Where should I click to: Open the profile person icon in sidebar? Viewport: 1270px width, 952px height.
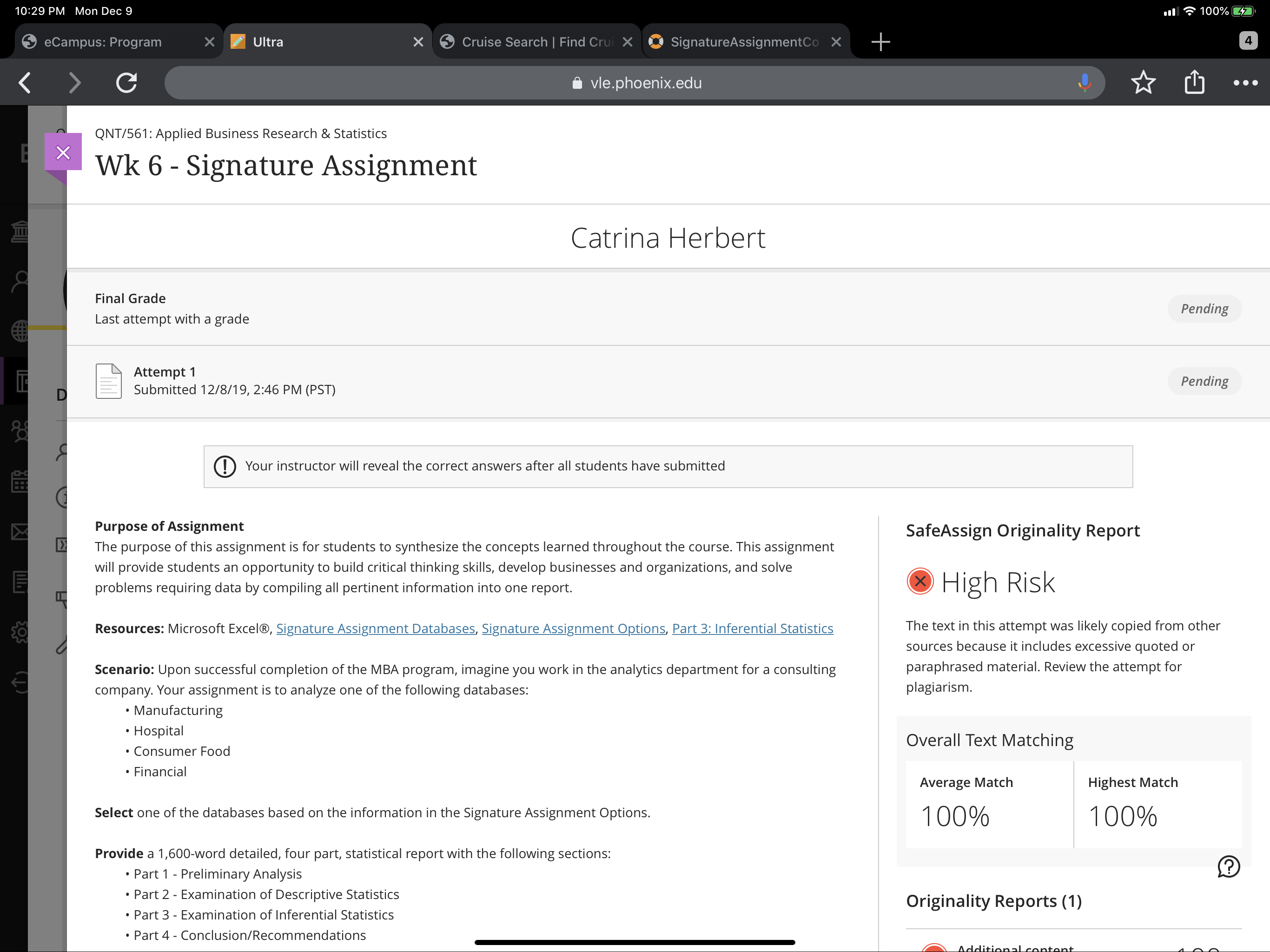pos(20,281)
